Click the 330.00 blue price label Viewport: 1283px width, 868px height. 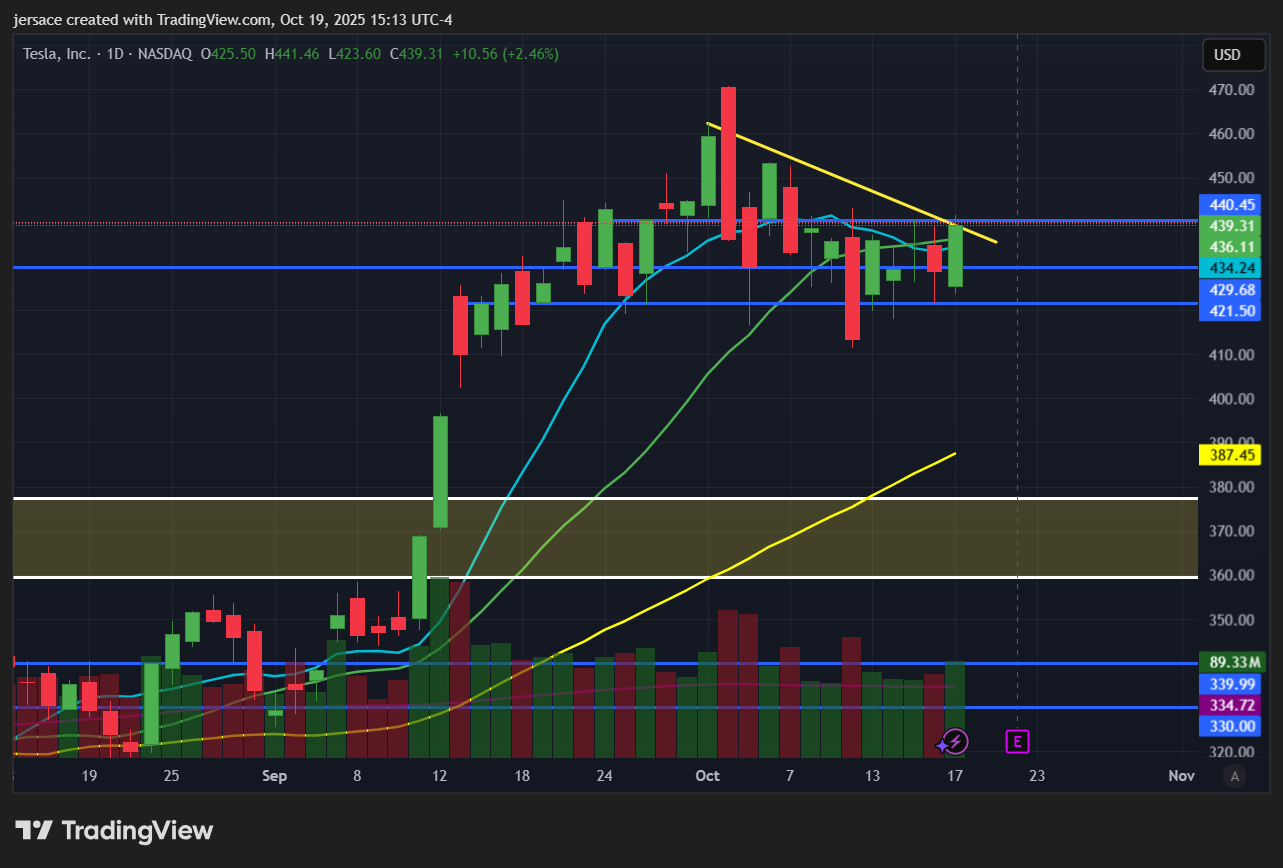click(x=1232, y=726)
